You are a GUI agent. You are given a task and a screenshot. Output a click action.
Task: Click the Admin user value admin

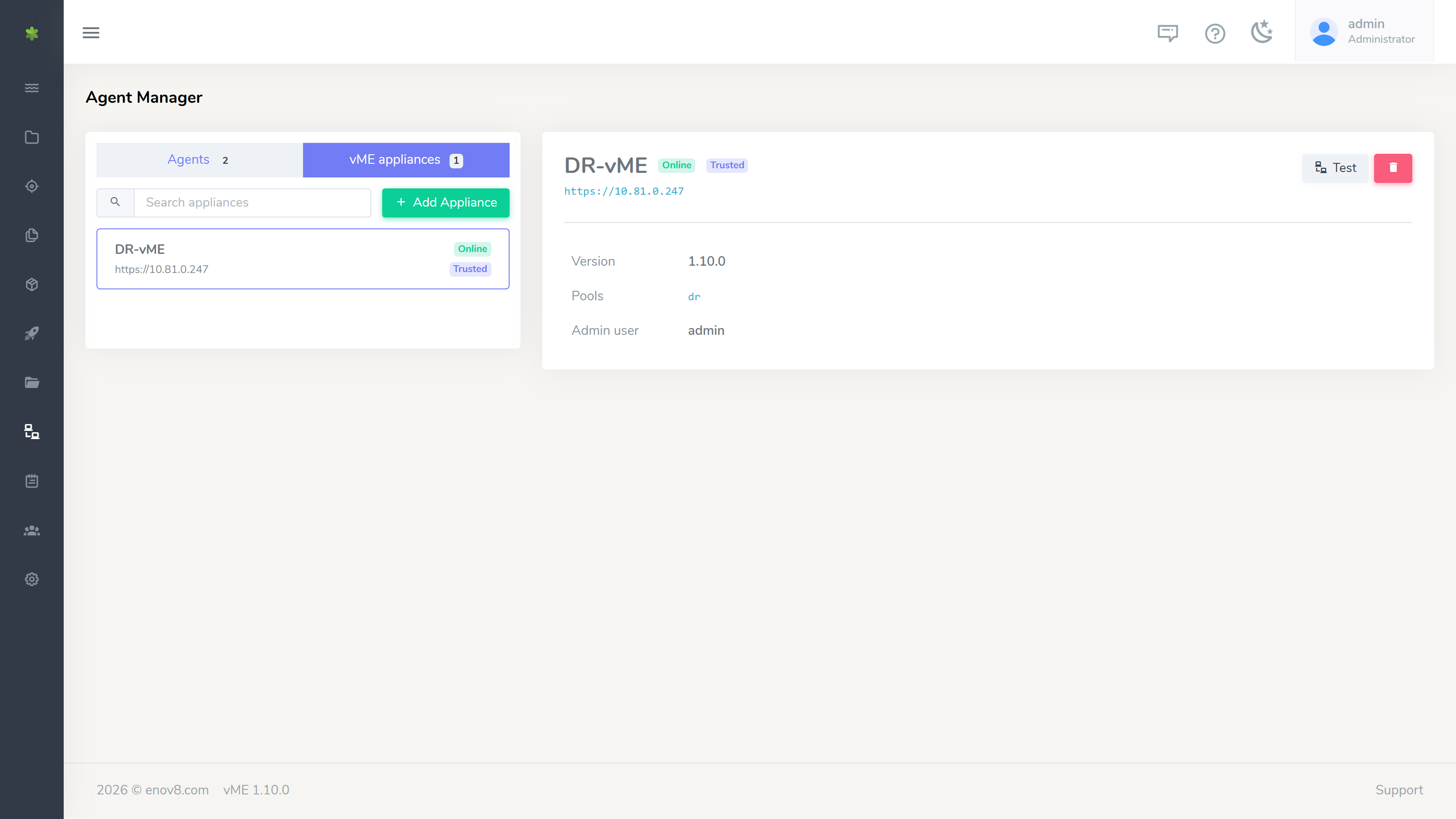(706, 330)
